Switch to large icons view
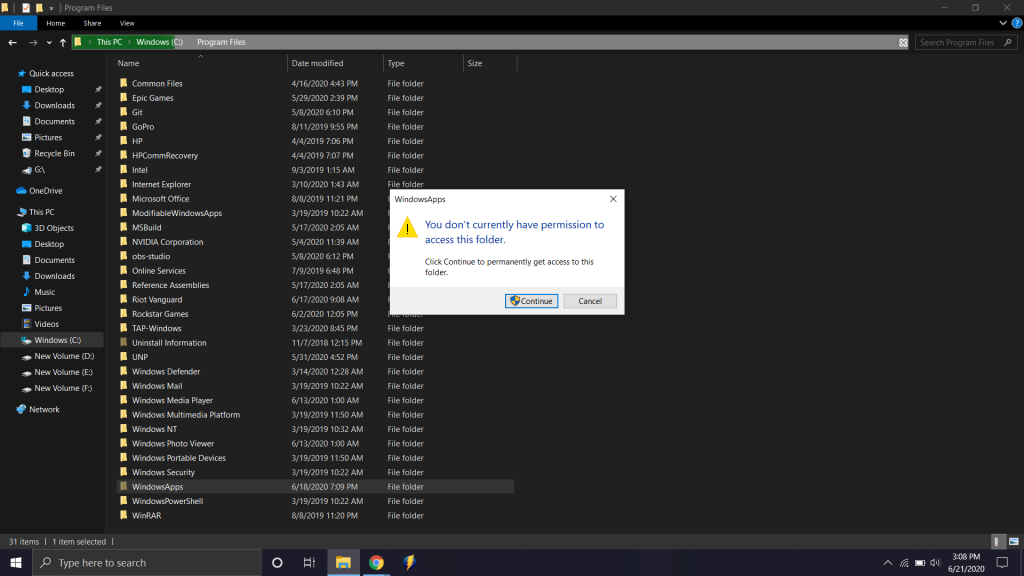 1014,541
